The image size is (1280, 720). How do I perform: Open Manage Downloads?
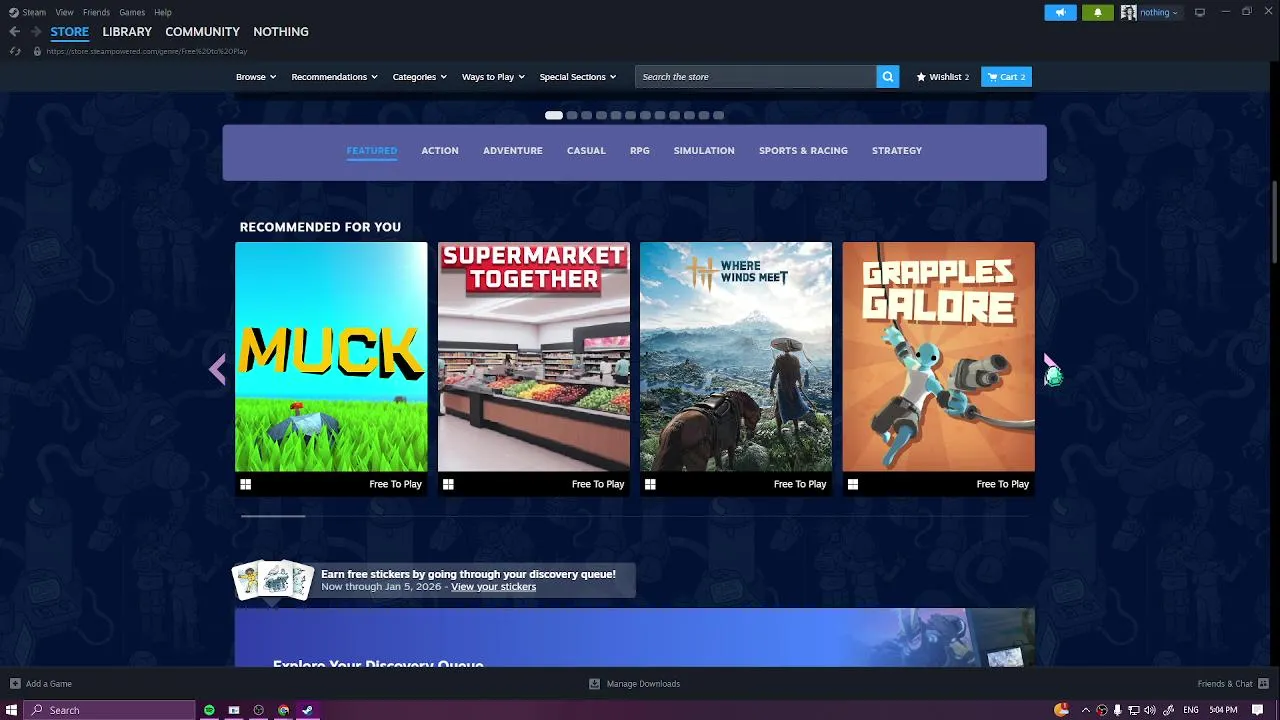634,684
